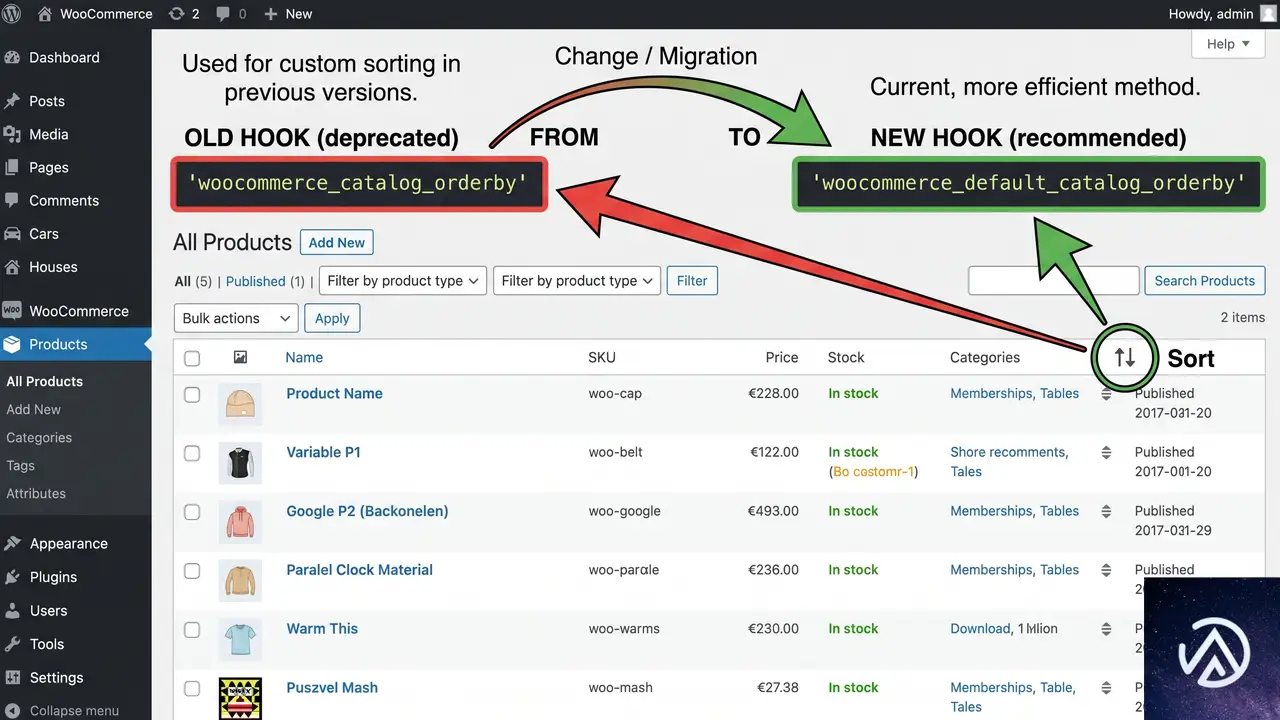This screenshot has width=1280, height=720.
Task: Click the Cars car icon in the sidebar
Action: [x=12, y=233]
